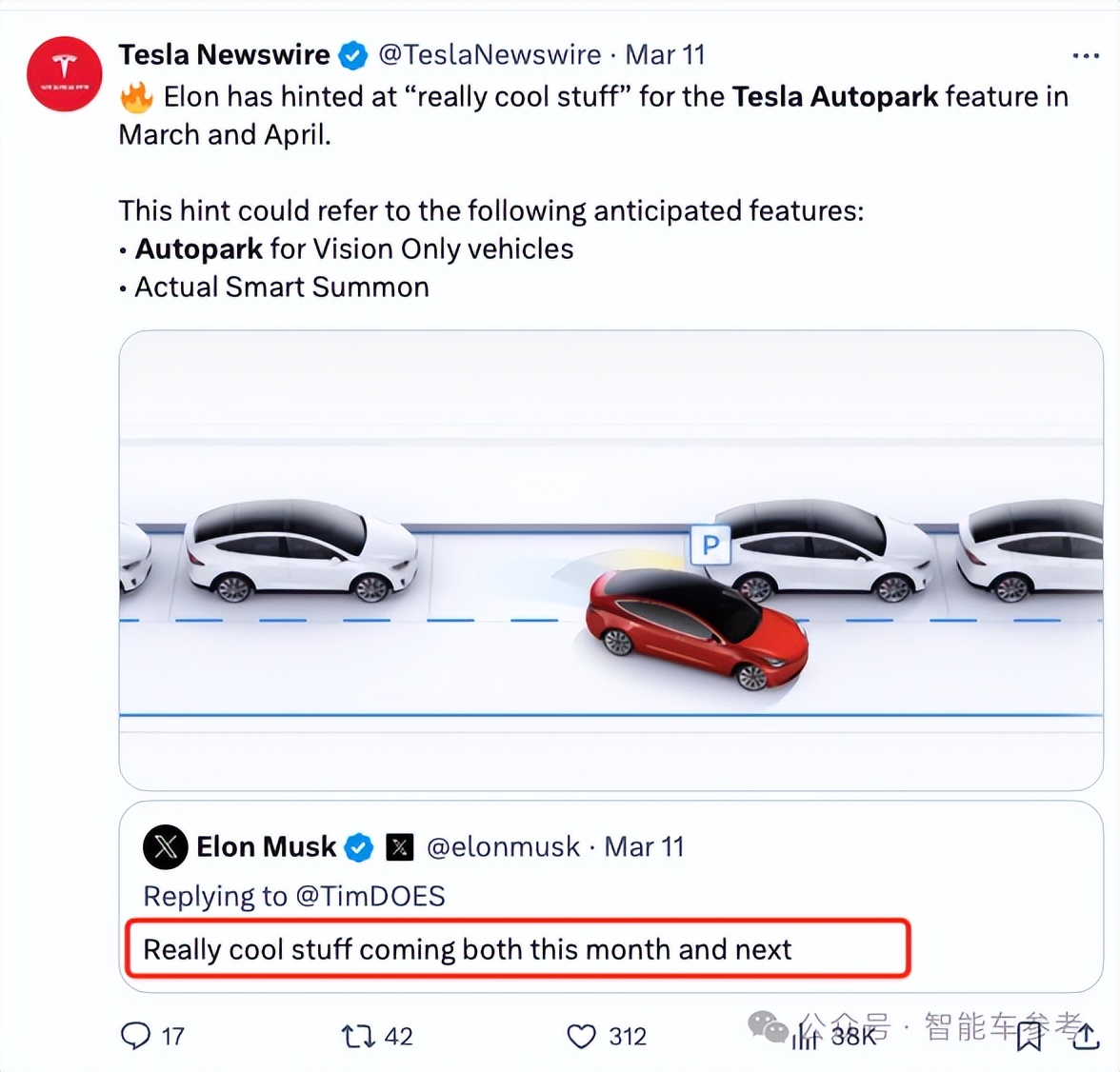Click Elon Musk's blue verified checkmark
Image resolution: width=1120 pixels, height=1072 pixels.
359,846
